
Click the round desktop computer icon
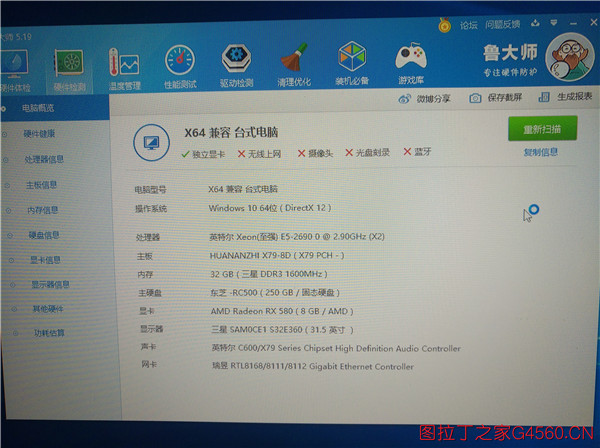(x=152, y=143)
